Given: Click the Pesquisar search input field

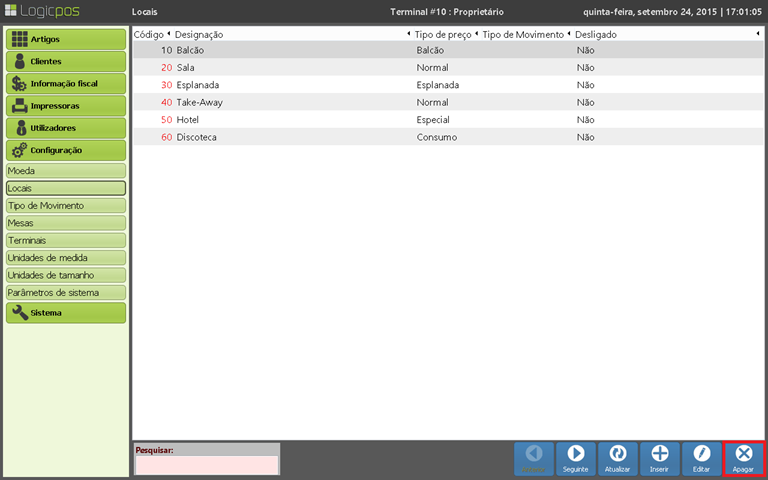Looking at the screenshot, I should pyautogui.click(x=207, y=465).
